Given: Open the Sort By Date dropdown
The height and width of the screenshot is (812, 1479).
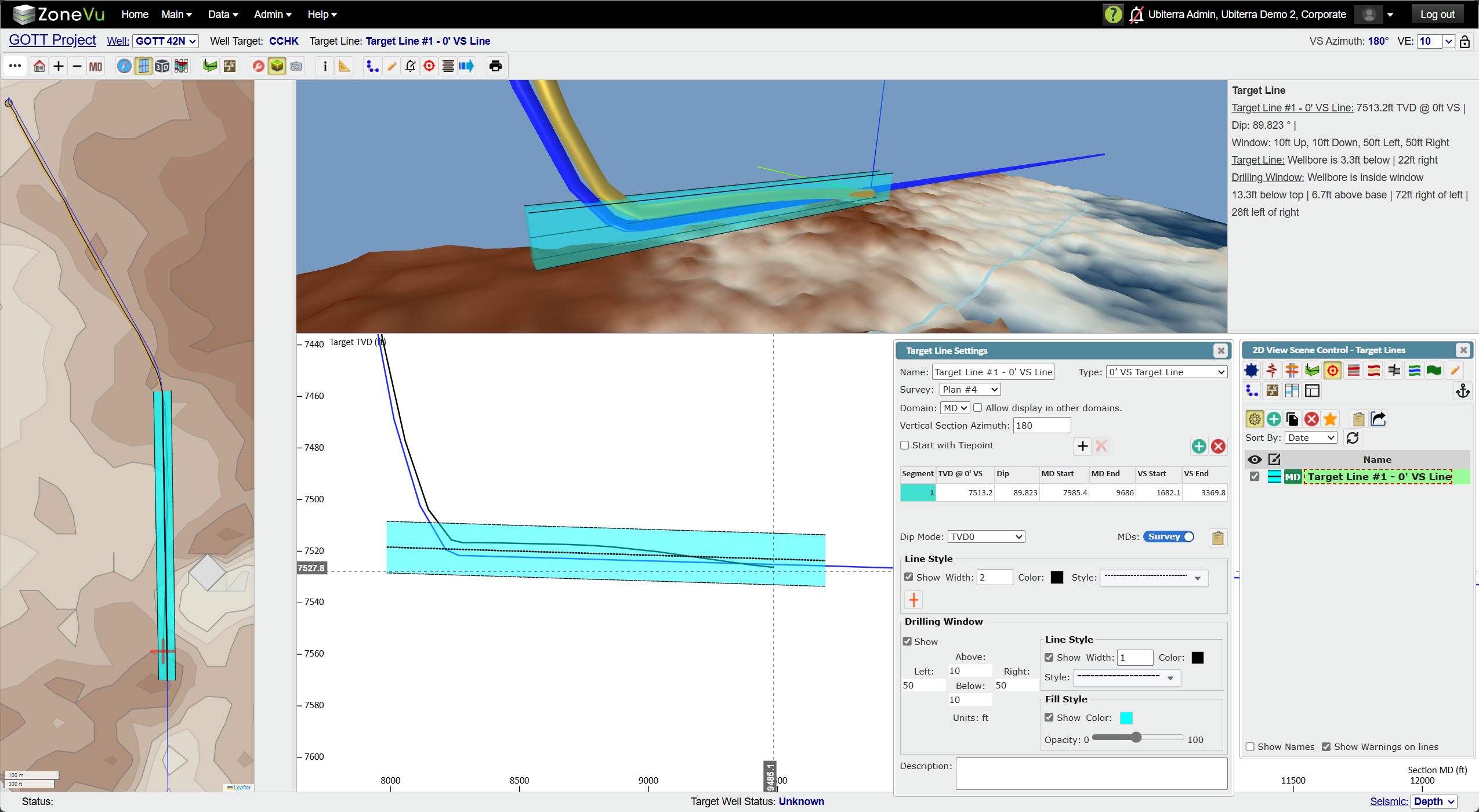Looking at the screenshot, I should click(x=1311, y=438).
